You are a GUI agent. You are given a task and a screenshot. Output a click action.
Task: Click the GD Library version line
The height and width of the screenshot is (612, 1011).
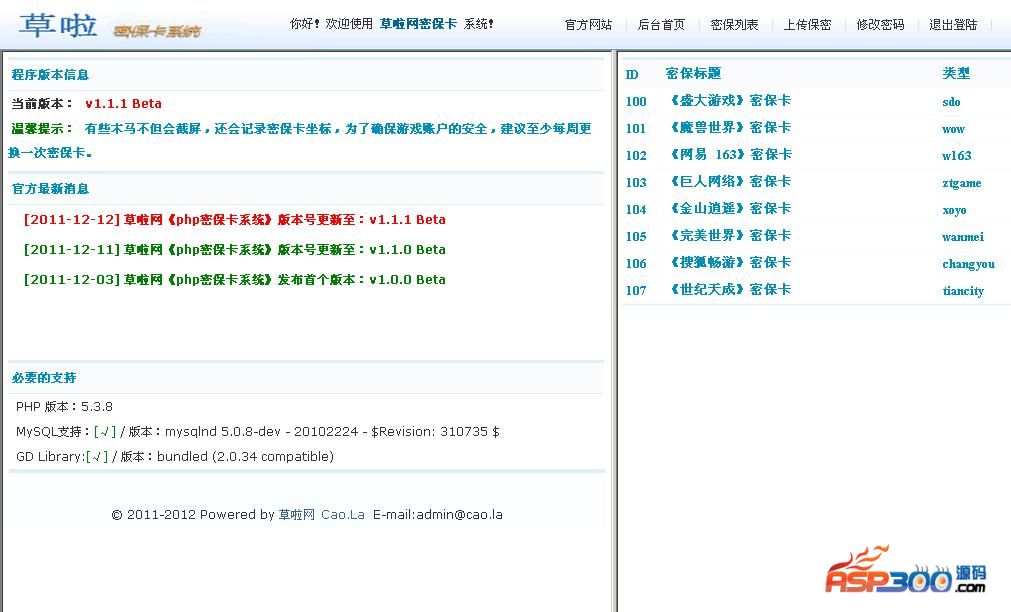(175, 457)
